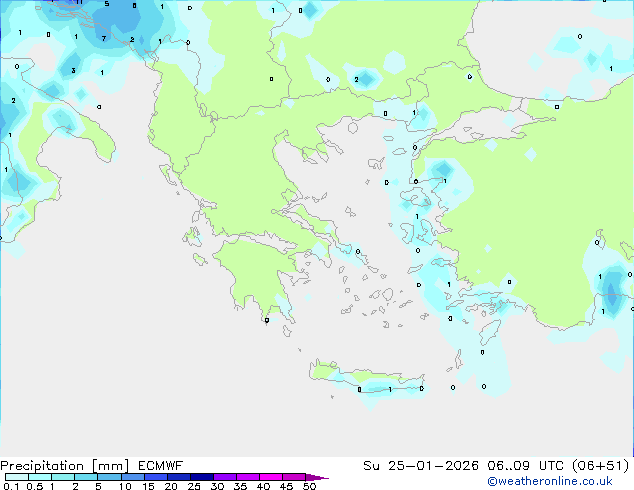Pick the 25–30 mm dark navy swatch
This screenshot has height=490, width=634.
[202, 477]
